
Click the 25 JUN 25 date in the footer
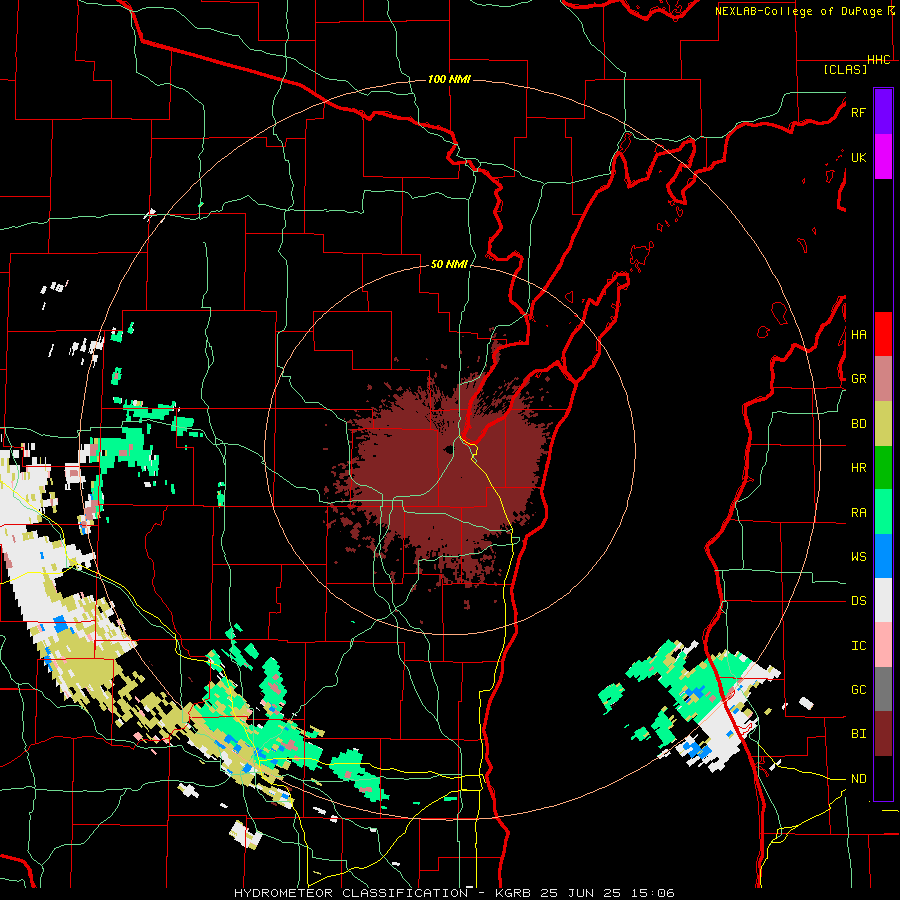[x=583, y=893]
